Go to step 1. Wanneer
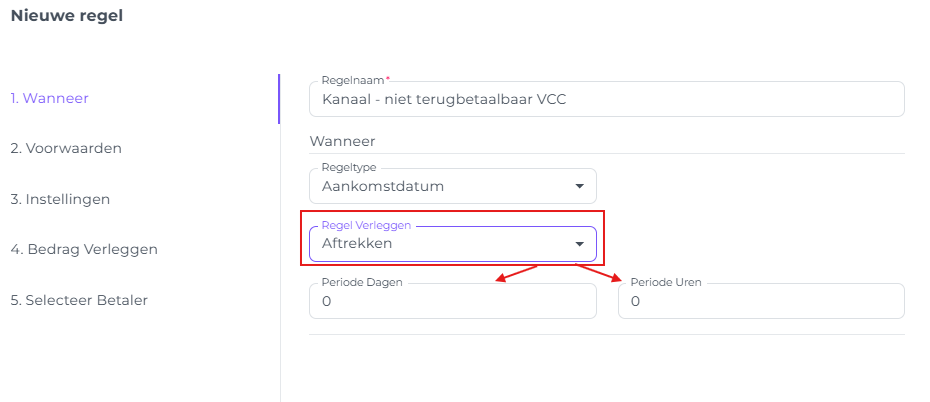Screen dimensions: 930x402 click(x=50, y=98)
